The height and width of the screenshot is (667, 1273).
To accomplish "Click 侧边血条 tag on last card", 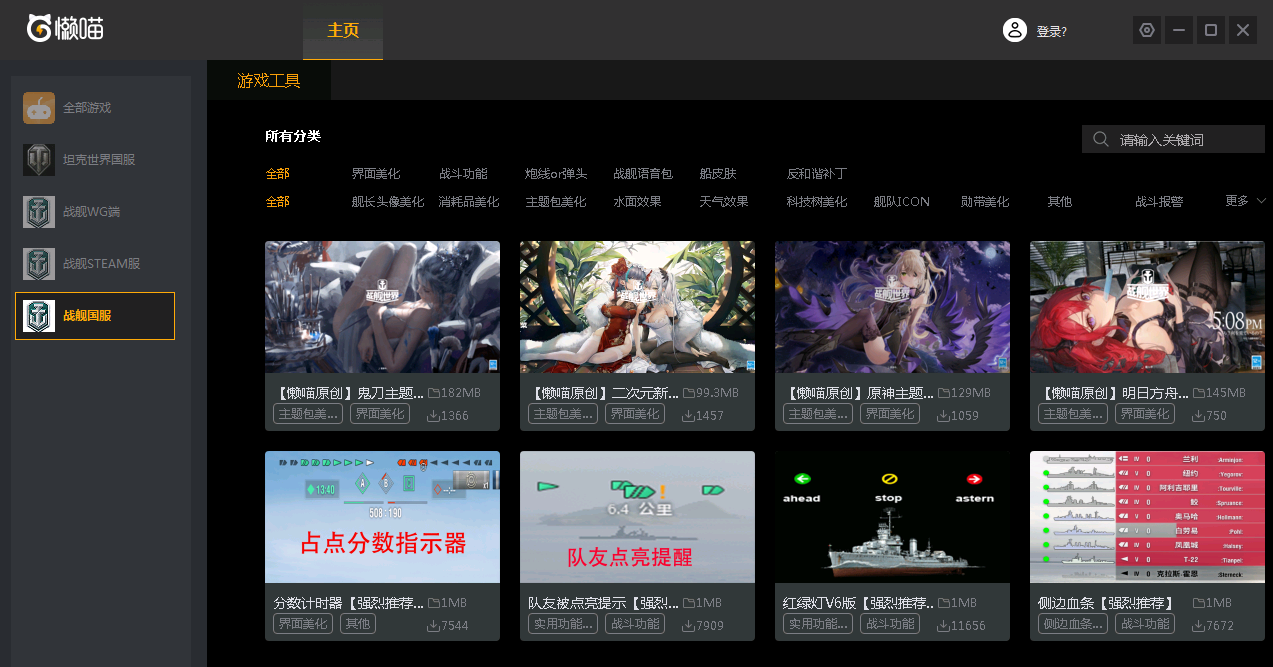I will click(x=1074, y=624).
